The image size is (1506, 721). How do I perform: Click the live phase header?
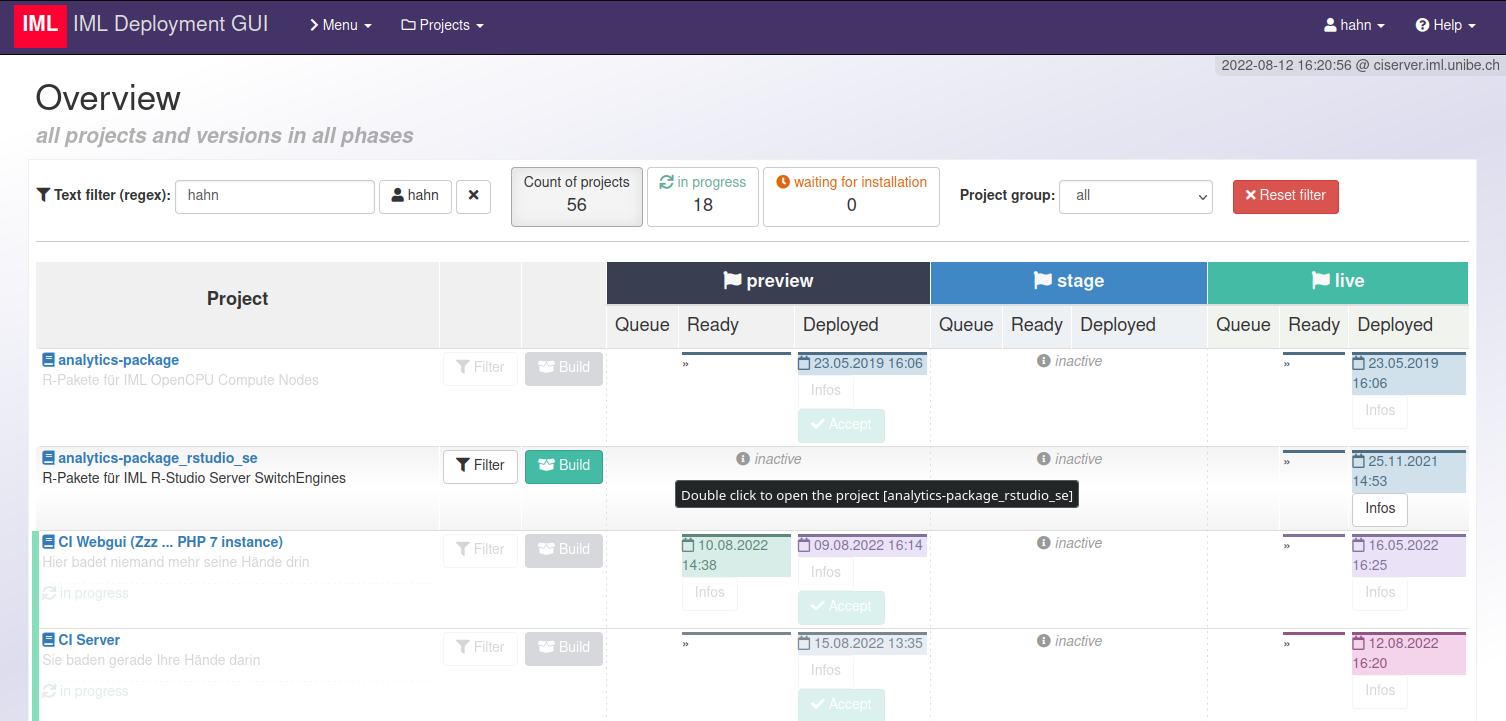pyautogui.click(x=1338, y=282)
